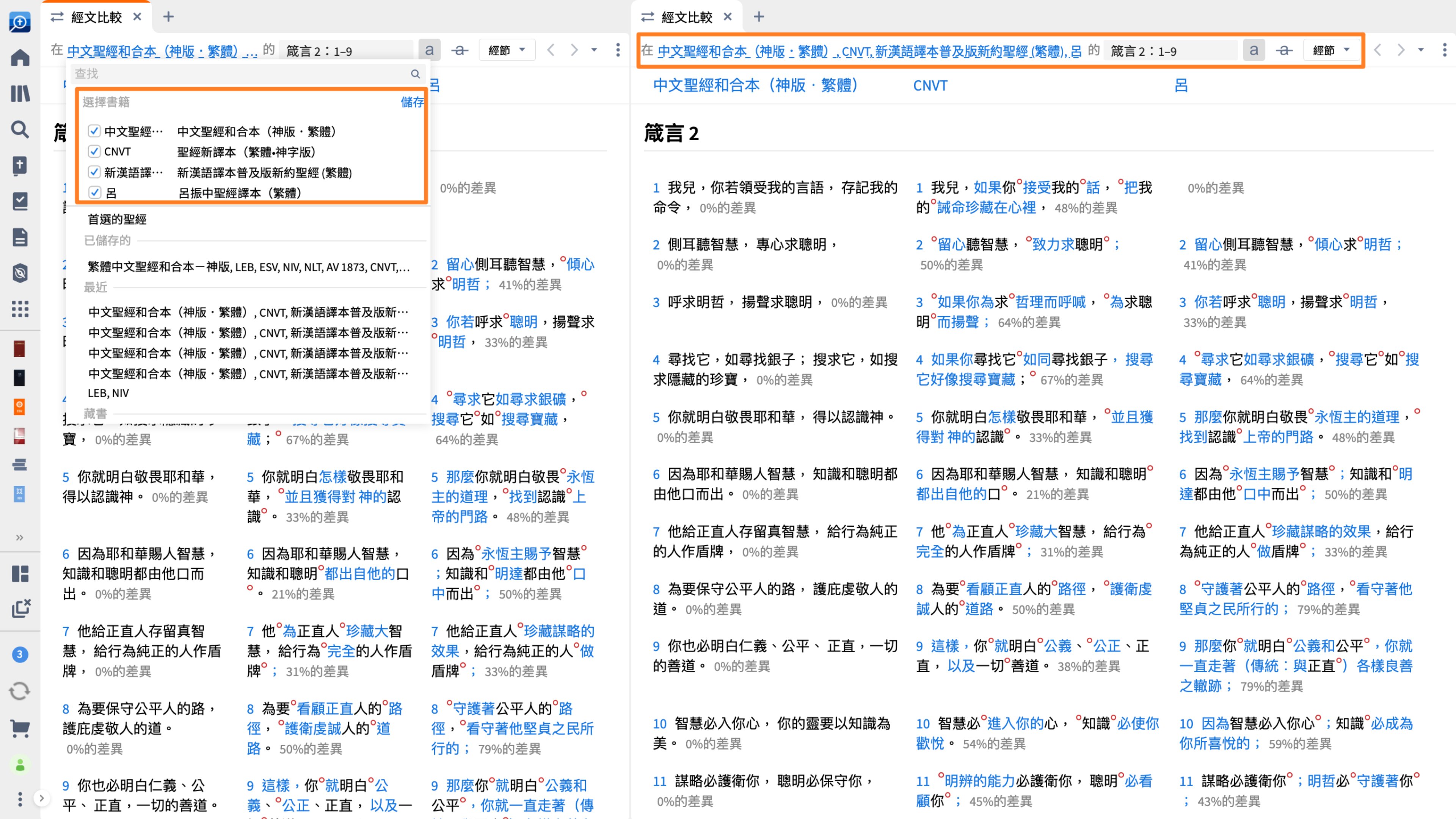
Task: Open the Home page from sidebar
Action: pyautogui.click(x=20, y=57)
